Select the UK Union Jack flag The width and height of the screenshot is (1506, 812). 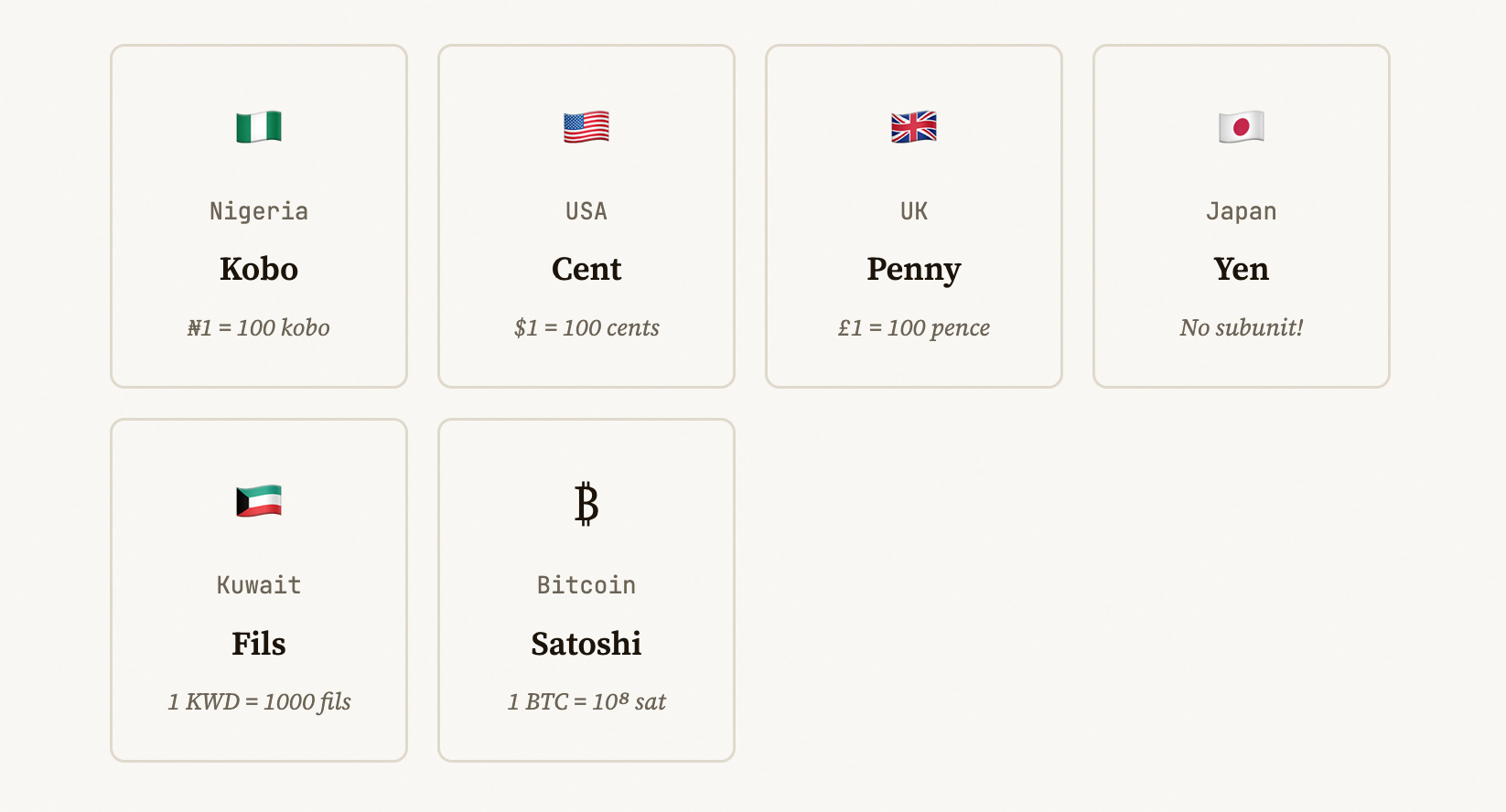click(914, 127)
